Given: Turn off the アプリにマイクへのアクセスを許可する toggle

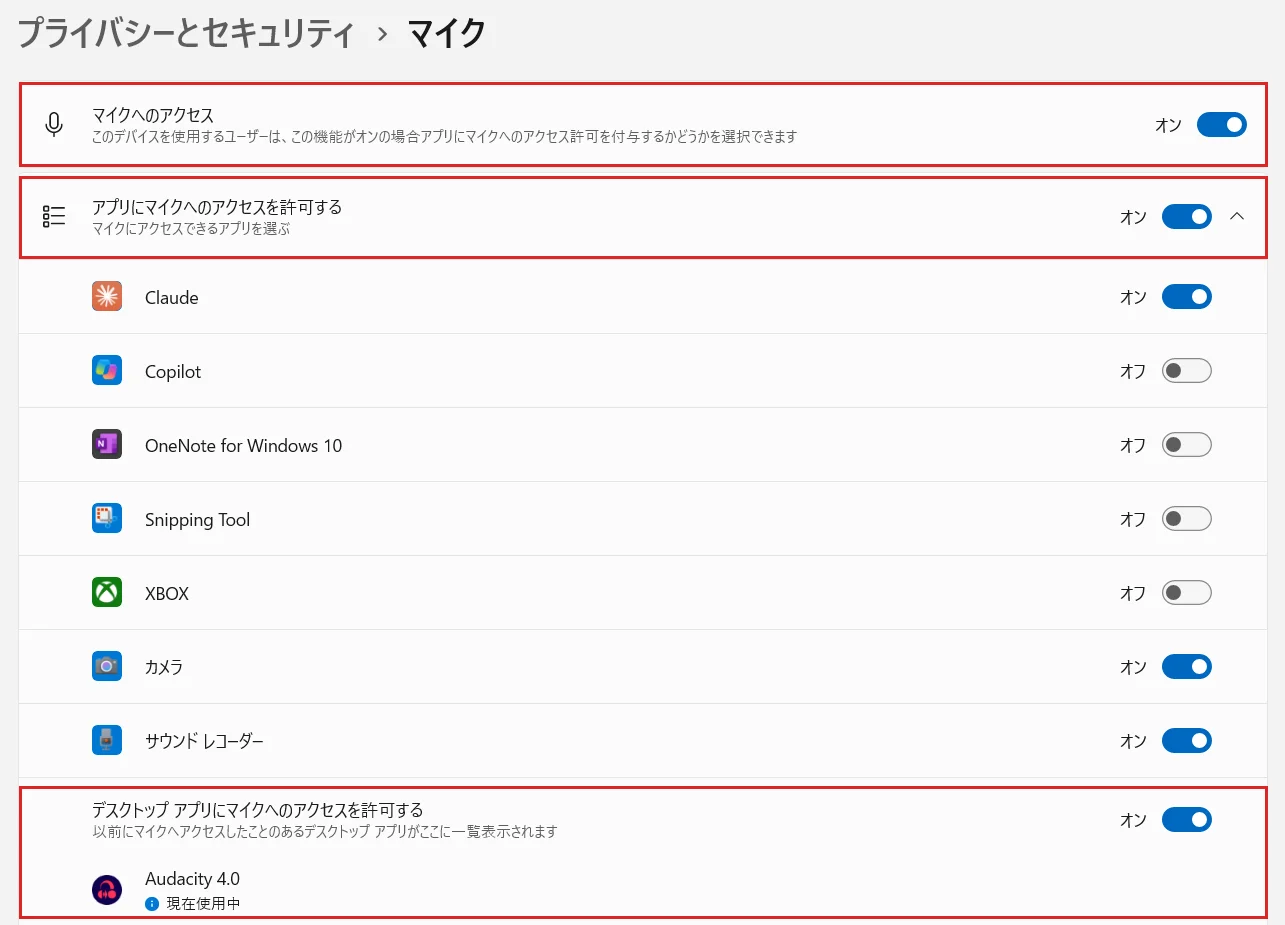Looking at the screenshot, I should pos(1187,217).
